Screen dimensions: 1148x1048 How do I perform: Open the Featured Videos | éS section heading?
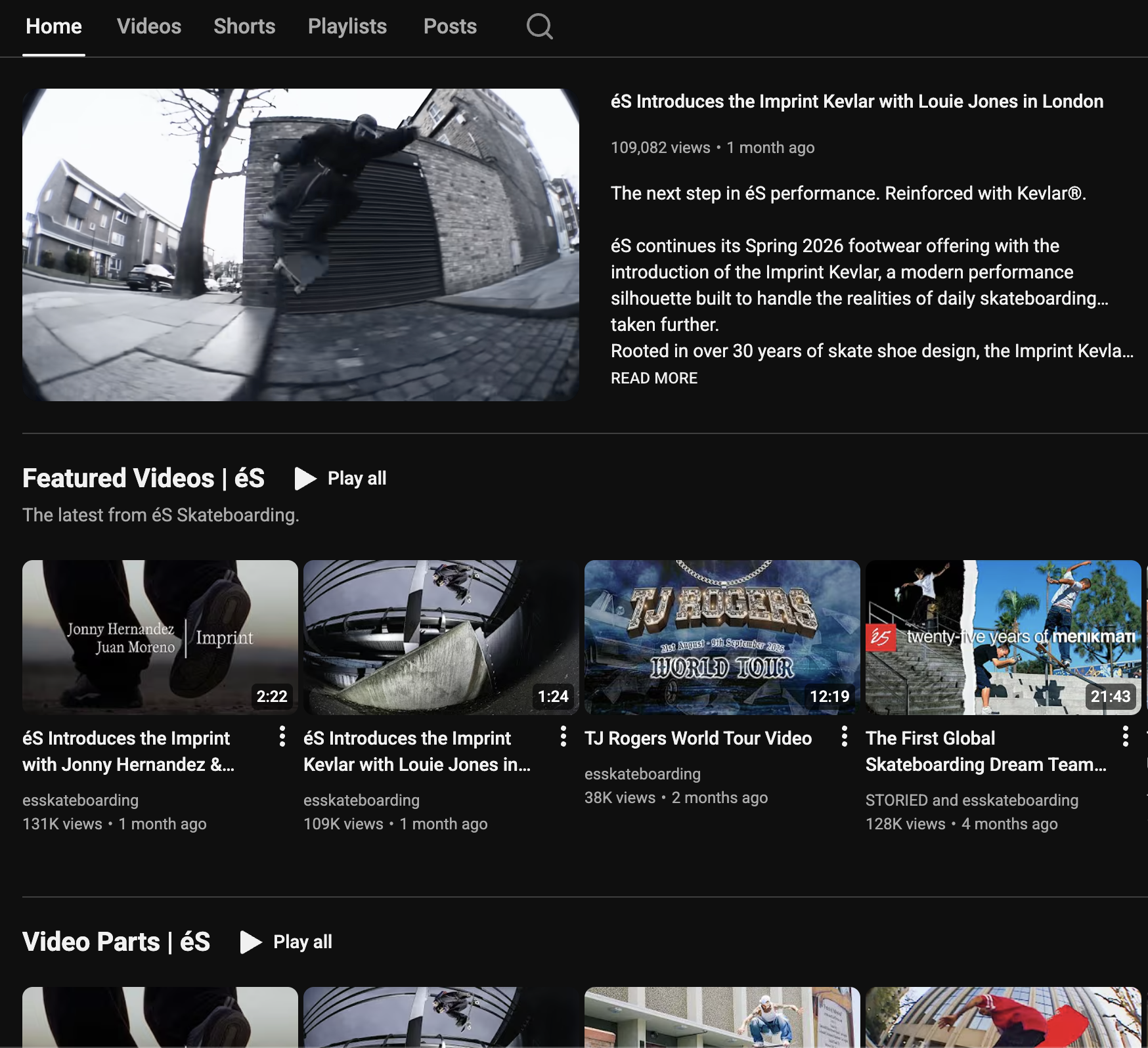[x=143, y=478]
